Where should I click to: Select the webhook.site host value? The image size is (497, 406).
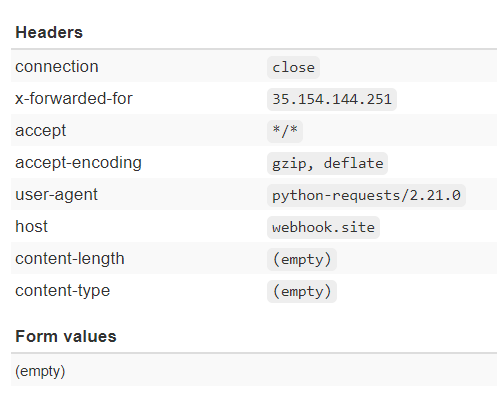tap(323, 227)
